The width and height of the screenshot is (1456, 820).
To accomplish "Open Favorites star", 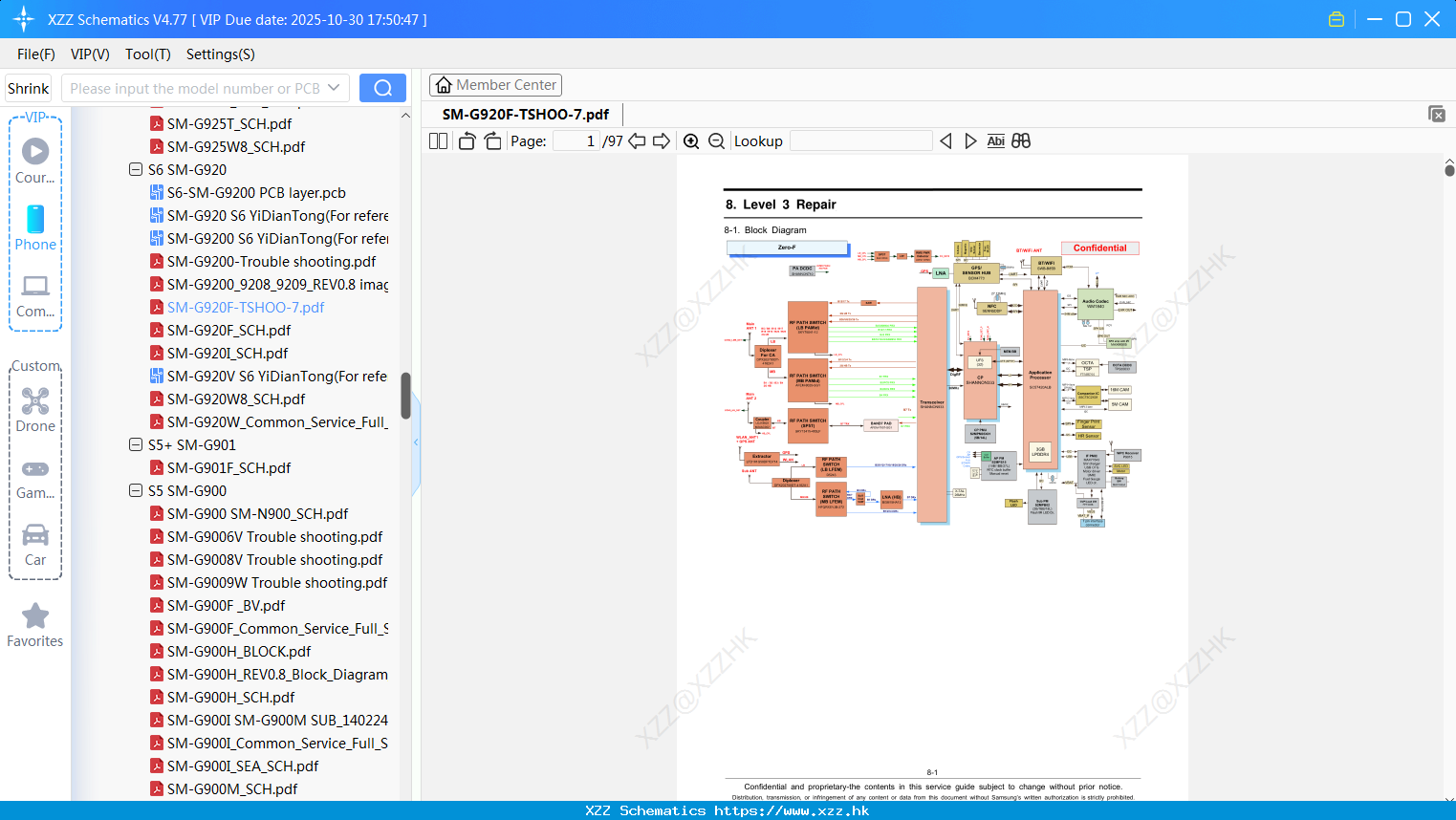I will coord(35,625).
